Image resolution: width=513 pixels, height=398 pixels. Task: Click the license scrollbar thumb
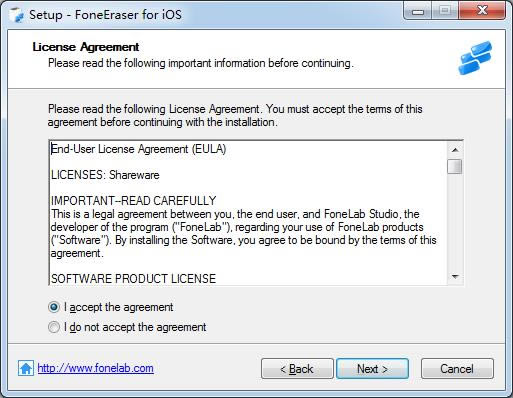coord(455,166)
